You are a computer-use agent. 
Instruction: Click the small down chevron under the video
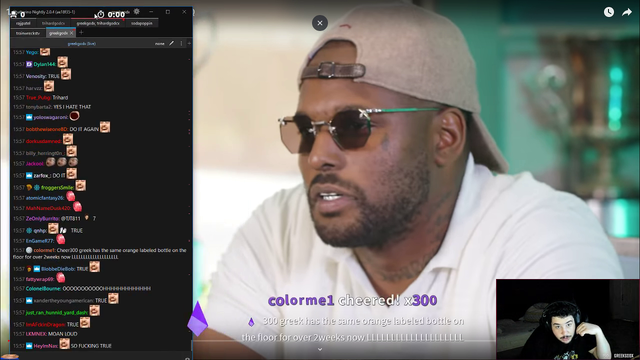pyautogui.click(x=320, y=349)
